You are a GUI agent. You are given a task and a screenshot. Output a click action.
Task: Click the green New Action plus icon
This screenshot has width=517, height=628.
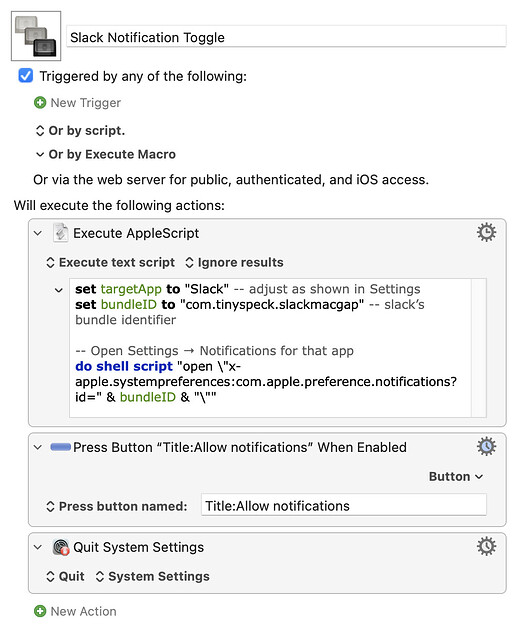pos(40,611)
